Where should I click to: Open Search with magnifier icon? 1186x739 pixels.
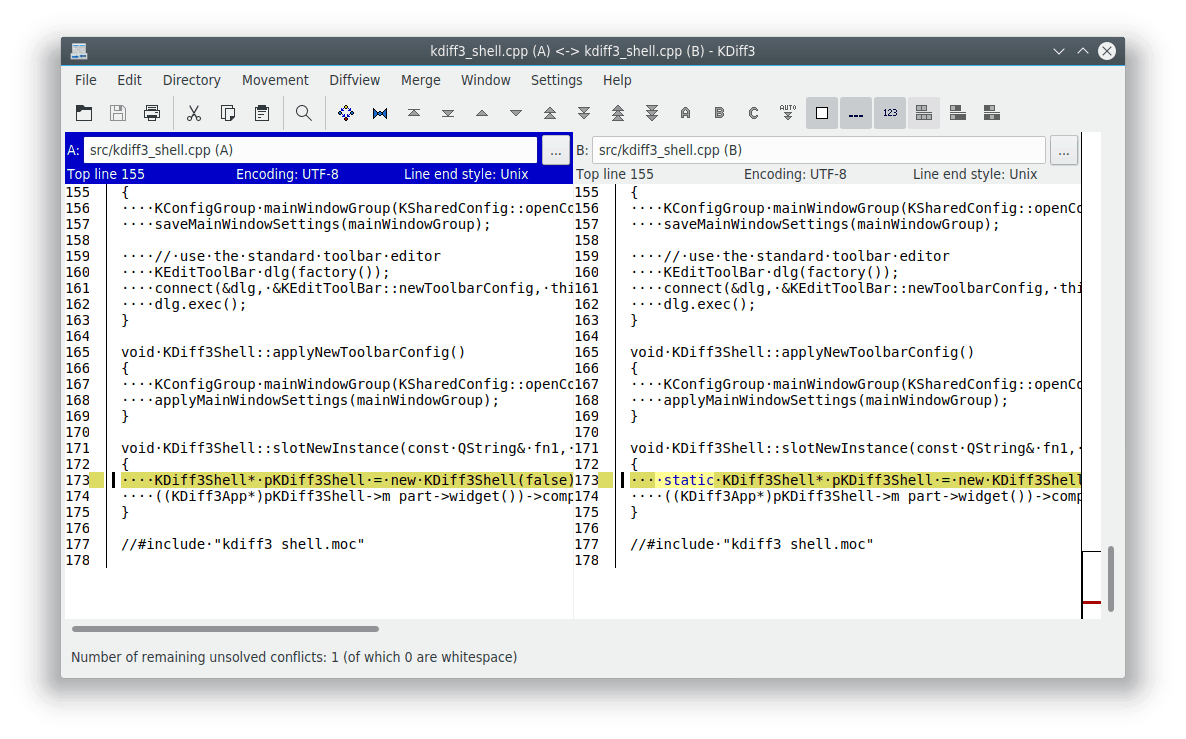(304, 113)
